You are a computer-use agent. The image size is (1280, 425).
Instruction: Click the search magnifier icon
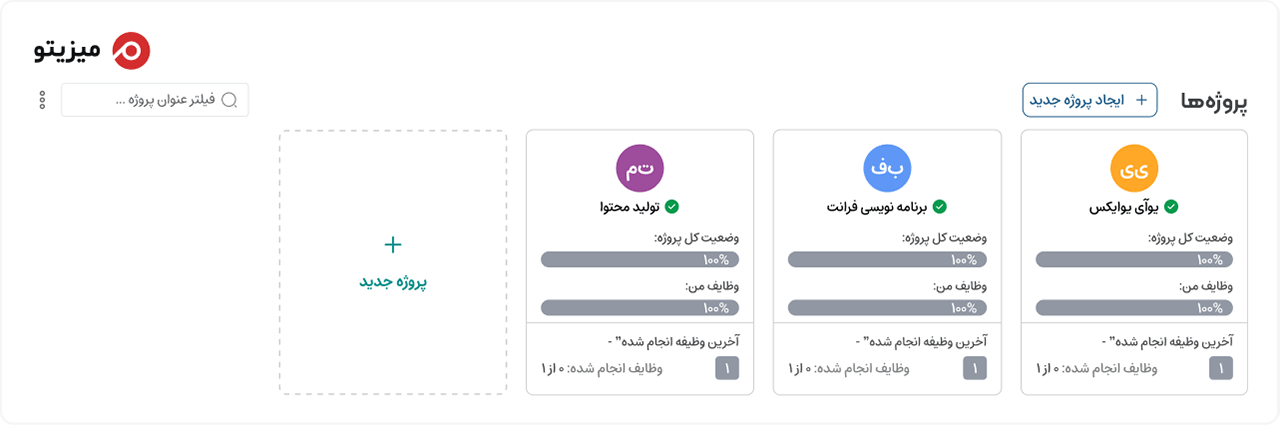[x=229, y=100]
